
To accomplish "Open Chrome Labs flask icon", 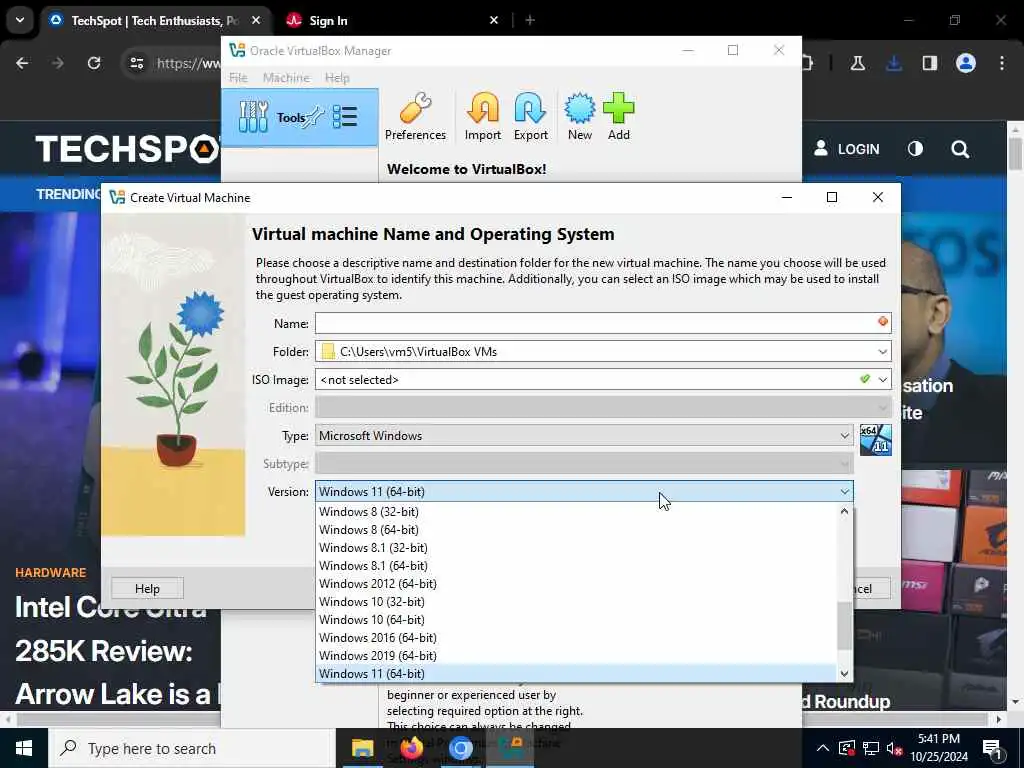I will [x=857, y=63].
